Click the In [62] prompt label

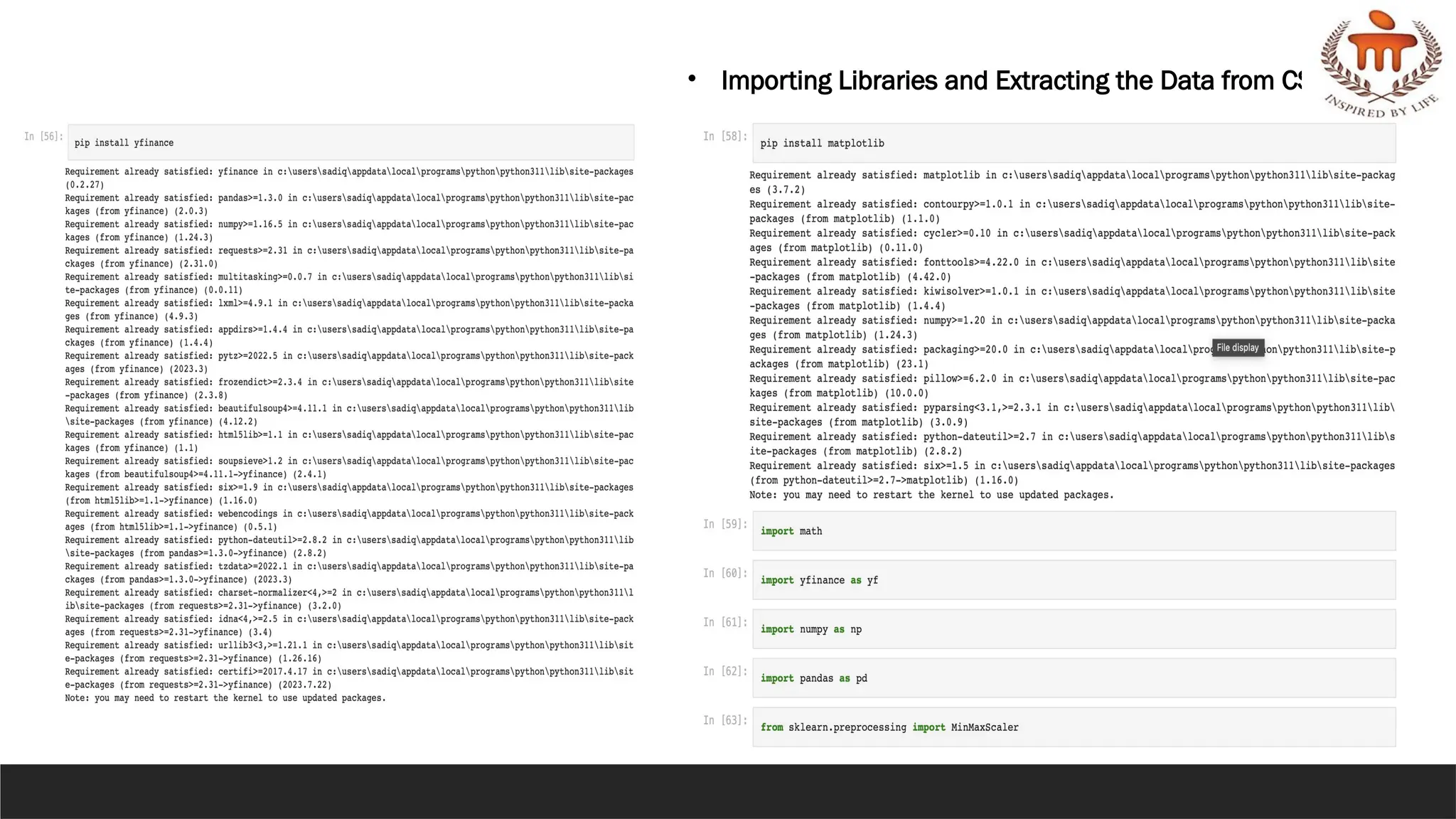[724, 671]
